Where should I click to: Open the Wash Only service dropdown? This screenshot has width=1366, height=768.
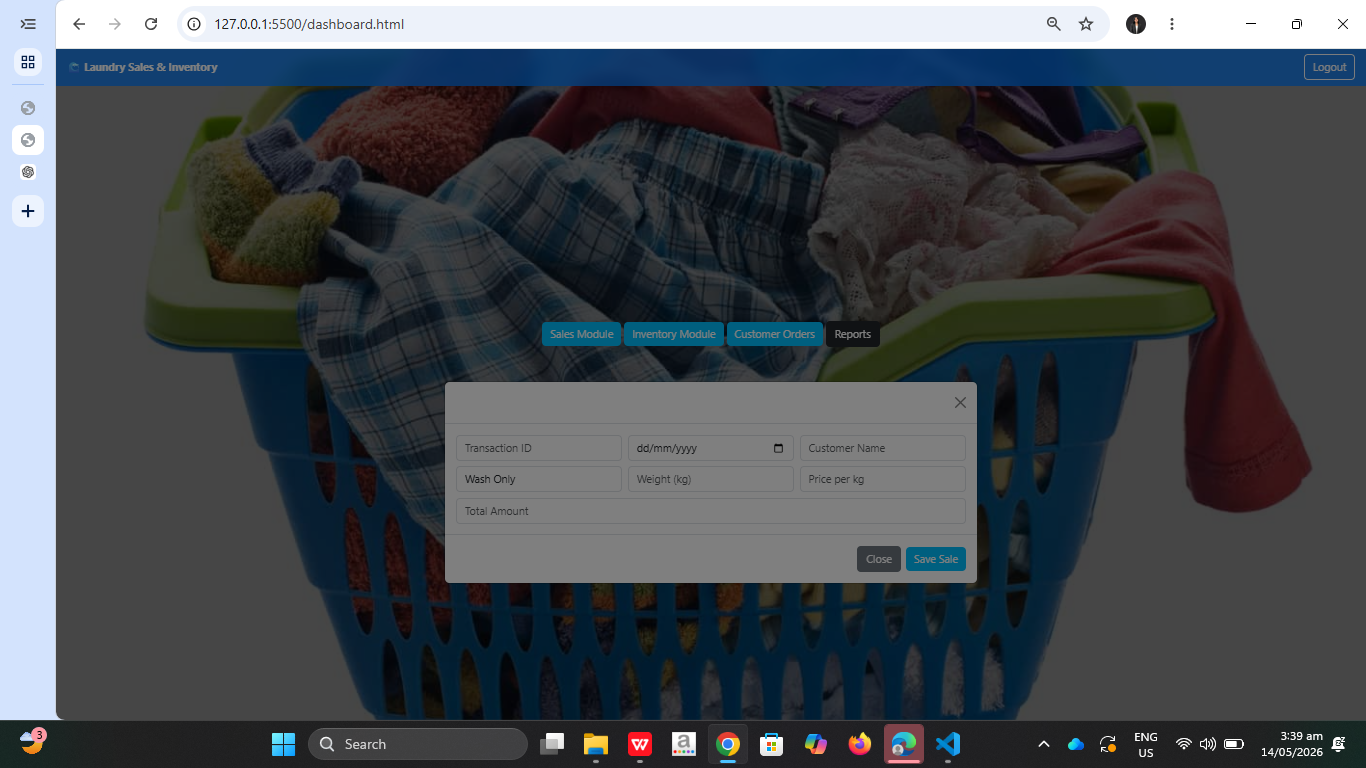click(x=539, y=479)
